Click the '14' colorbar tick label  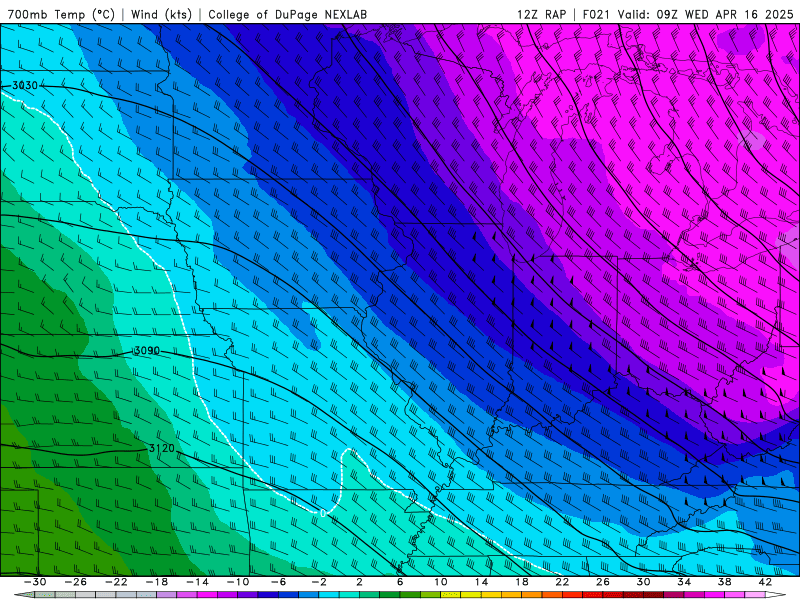pos(482,582)
